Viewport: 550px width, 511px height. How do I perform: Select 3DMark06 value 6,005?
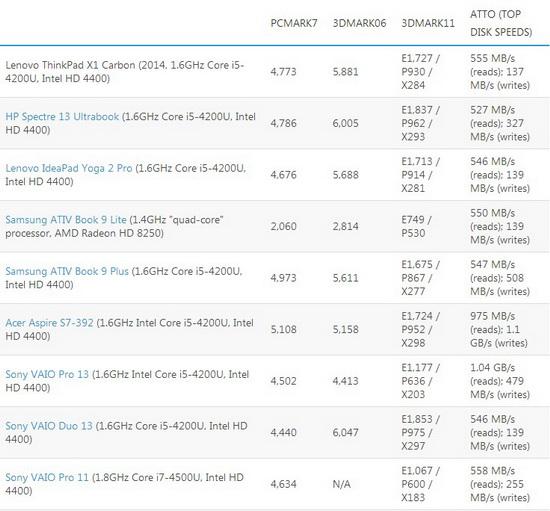click(346, 123)
